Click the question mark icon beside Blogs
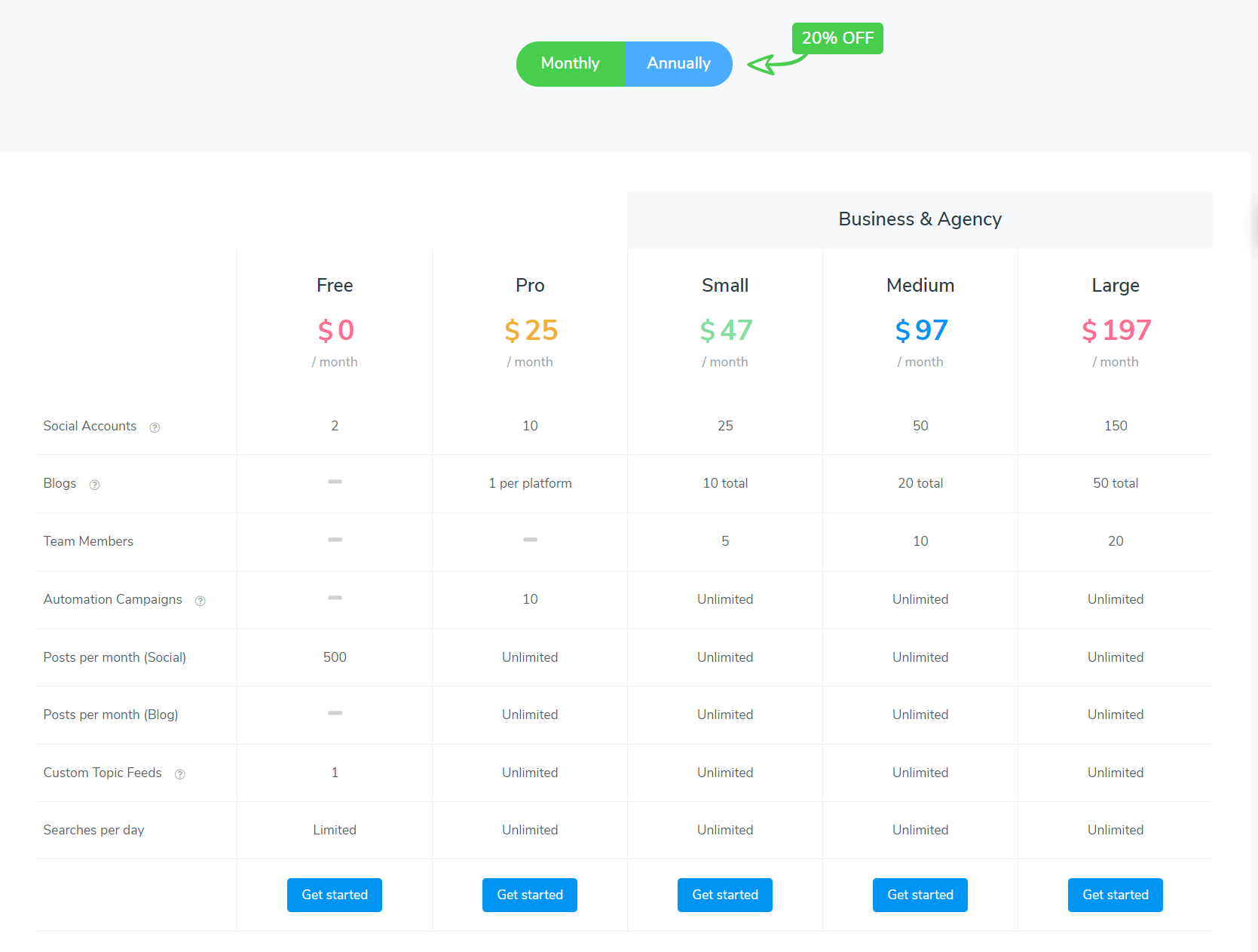1258x952 pixels. (94, 485)
